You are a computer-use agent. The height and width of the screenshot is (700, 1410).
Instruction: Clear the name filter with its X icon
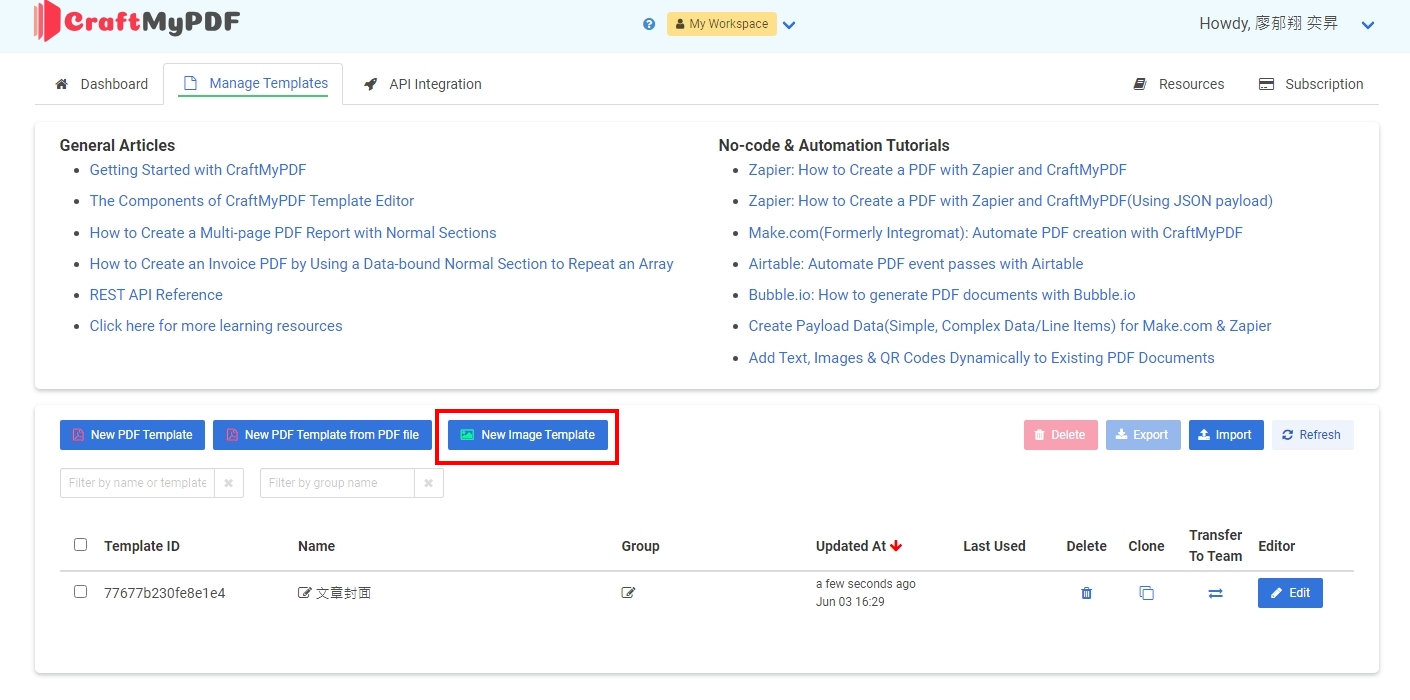point(228,483)
